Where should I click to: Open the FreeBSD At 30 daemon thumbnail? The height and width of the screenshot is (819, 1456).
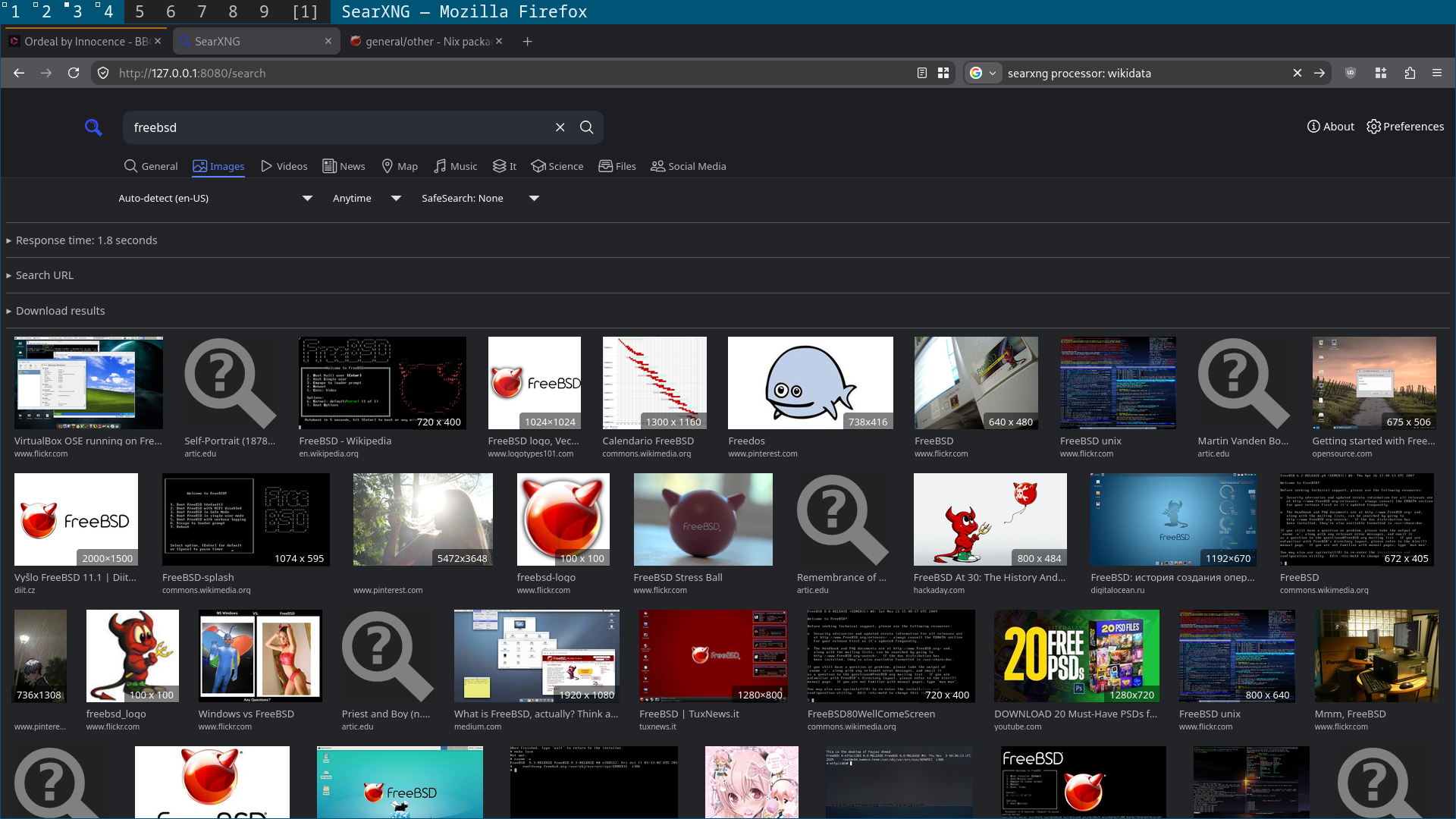pos(990,519)
